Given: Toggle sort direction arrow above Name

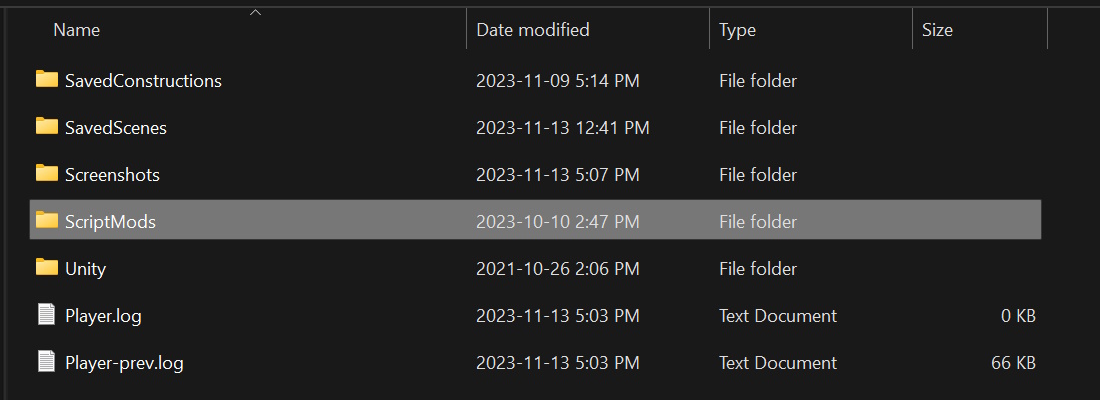Looking at the screenshot, I should pos(256,12).
